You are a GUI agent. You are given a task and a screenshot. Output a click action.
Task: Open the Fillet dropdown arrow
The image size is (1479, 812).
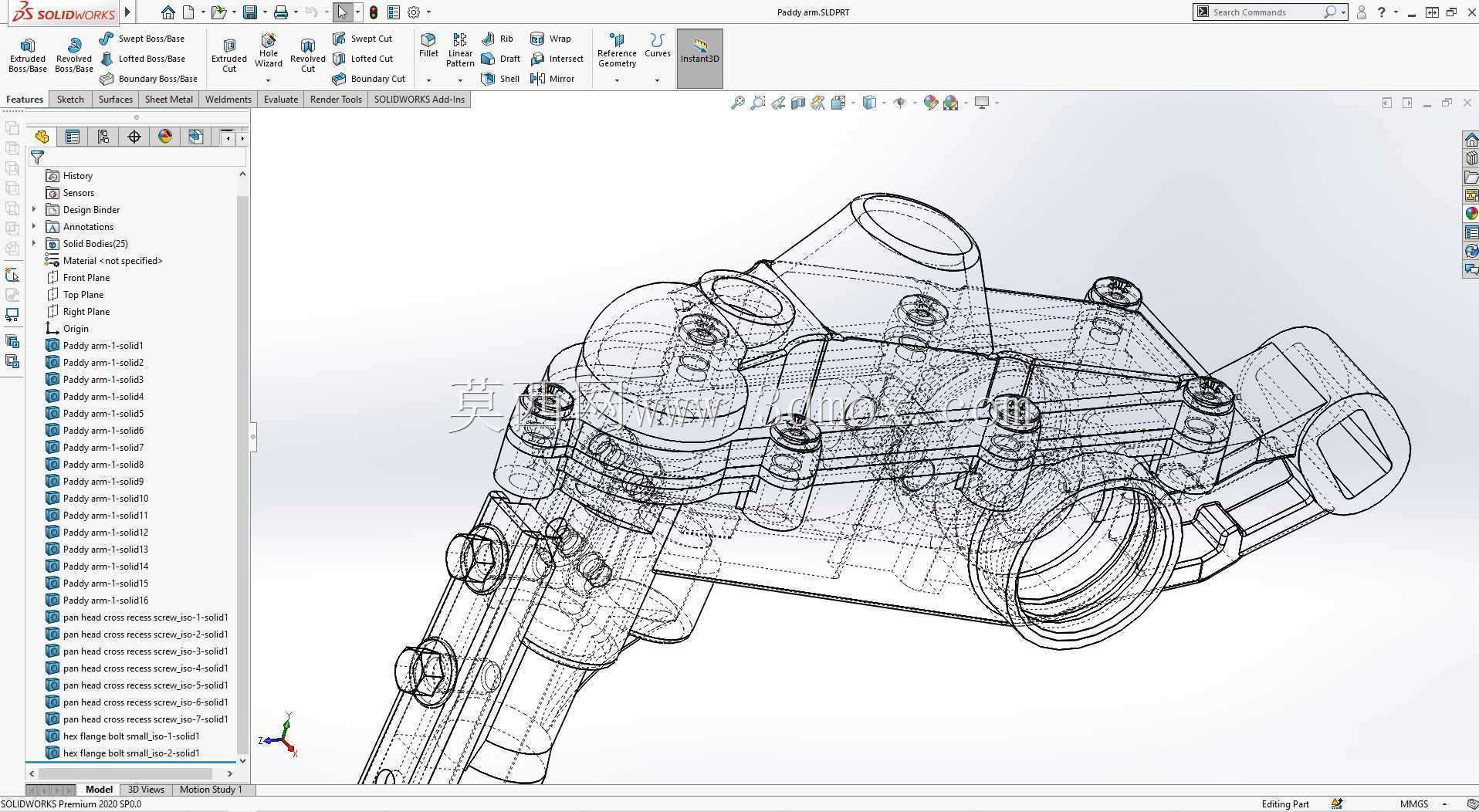(428, 80)
